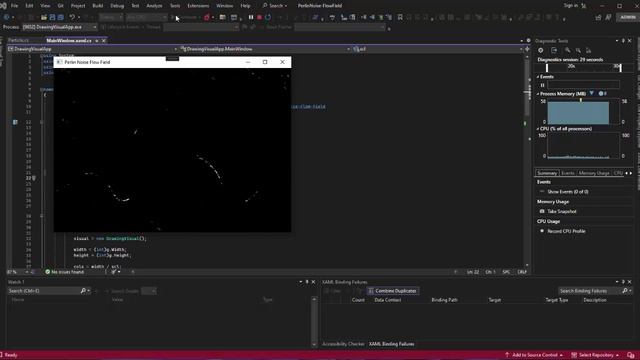Switch to the Events tab in Diagnostic Tools
Viewport: 640px width, 360px height.
coord(568,173)
